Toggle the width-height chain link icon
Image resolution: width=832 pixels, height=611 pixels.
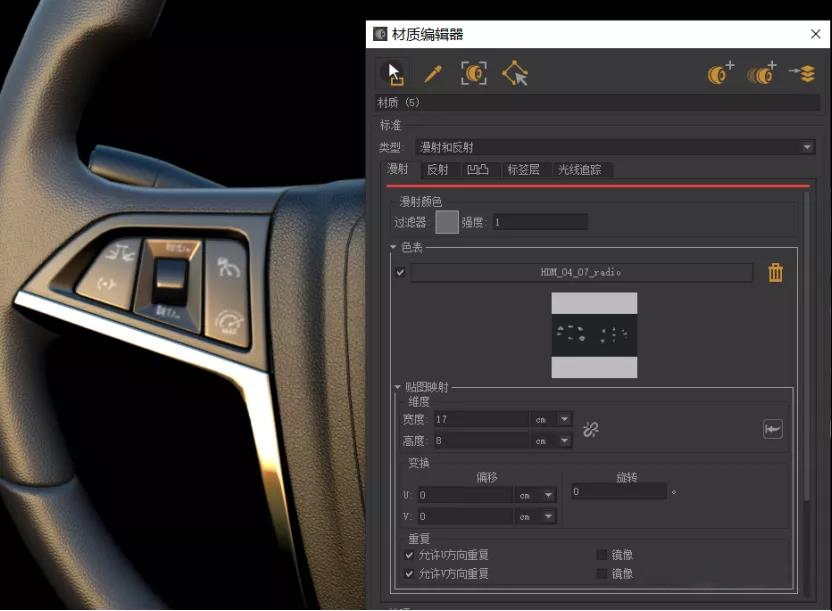(x=591, y=429)
